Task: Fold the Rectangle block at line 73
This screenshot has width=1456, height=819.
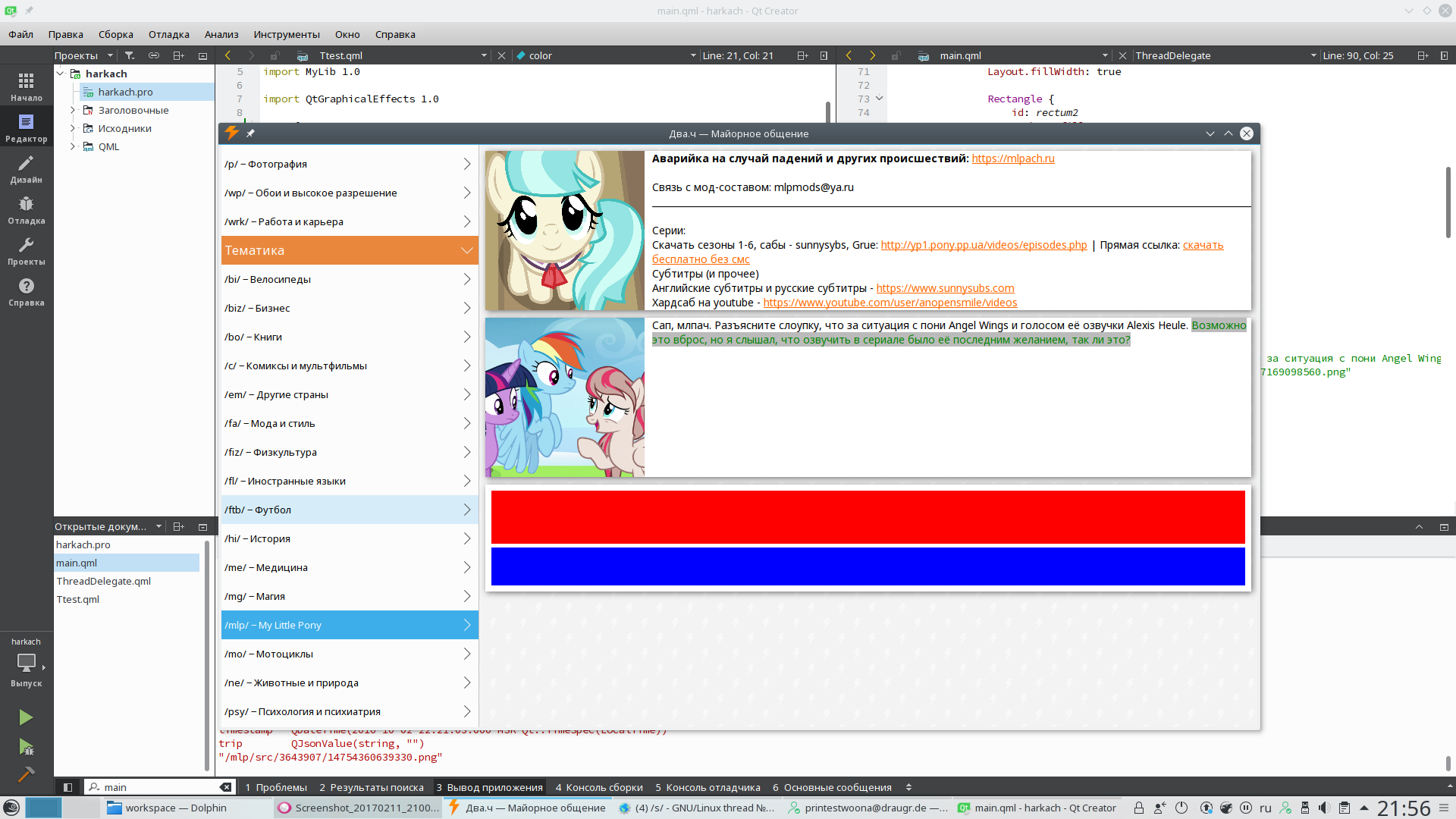Action: (880, 99)
